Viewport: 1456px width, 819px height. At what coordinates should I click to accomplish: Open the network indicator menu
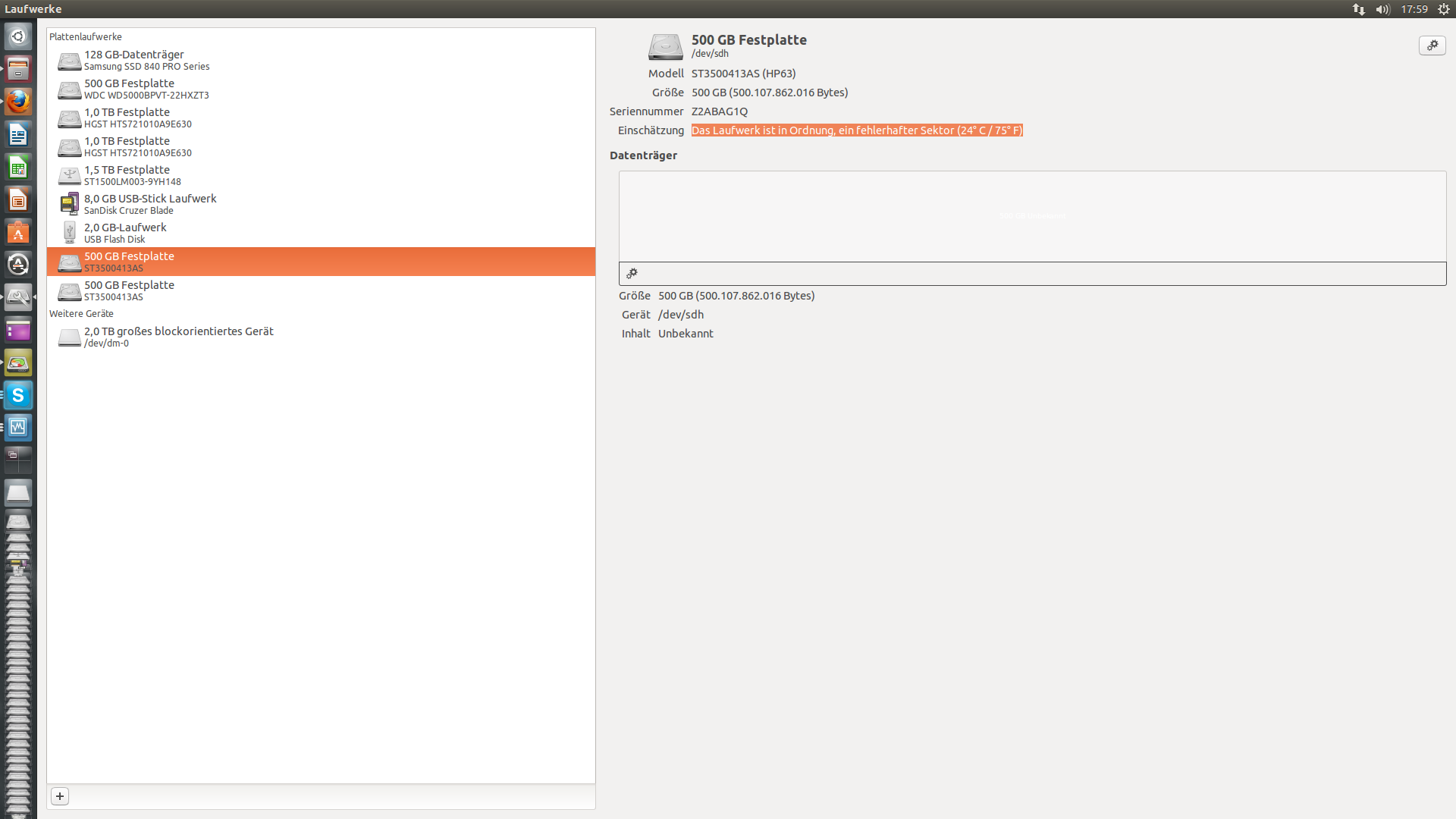pos(1358,9)
